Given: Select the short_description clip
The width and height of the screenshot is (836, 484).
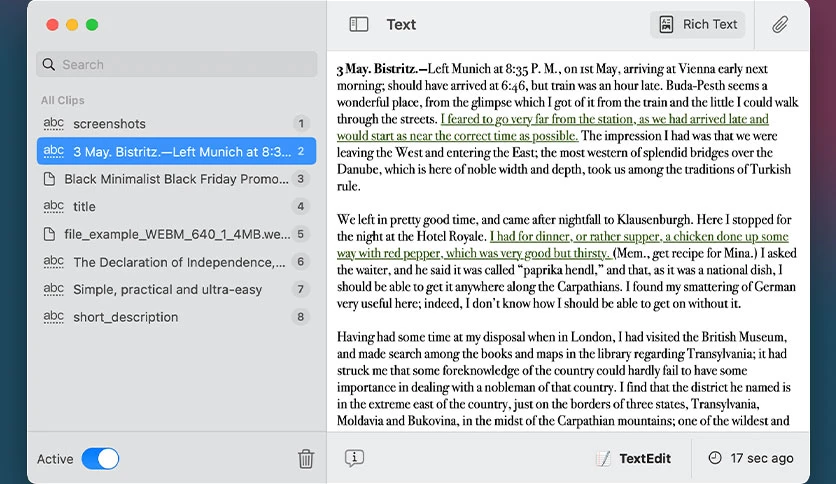Looking at the screenshot, I should pyautogui.click(x=176, y=317).
